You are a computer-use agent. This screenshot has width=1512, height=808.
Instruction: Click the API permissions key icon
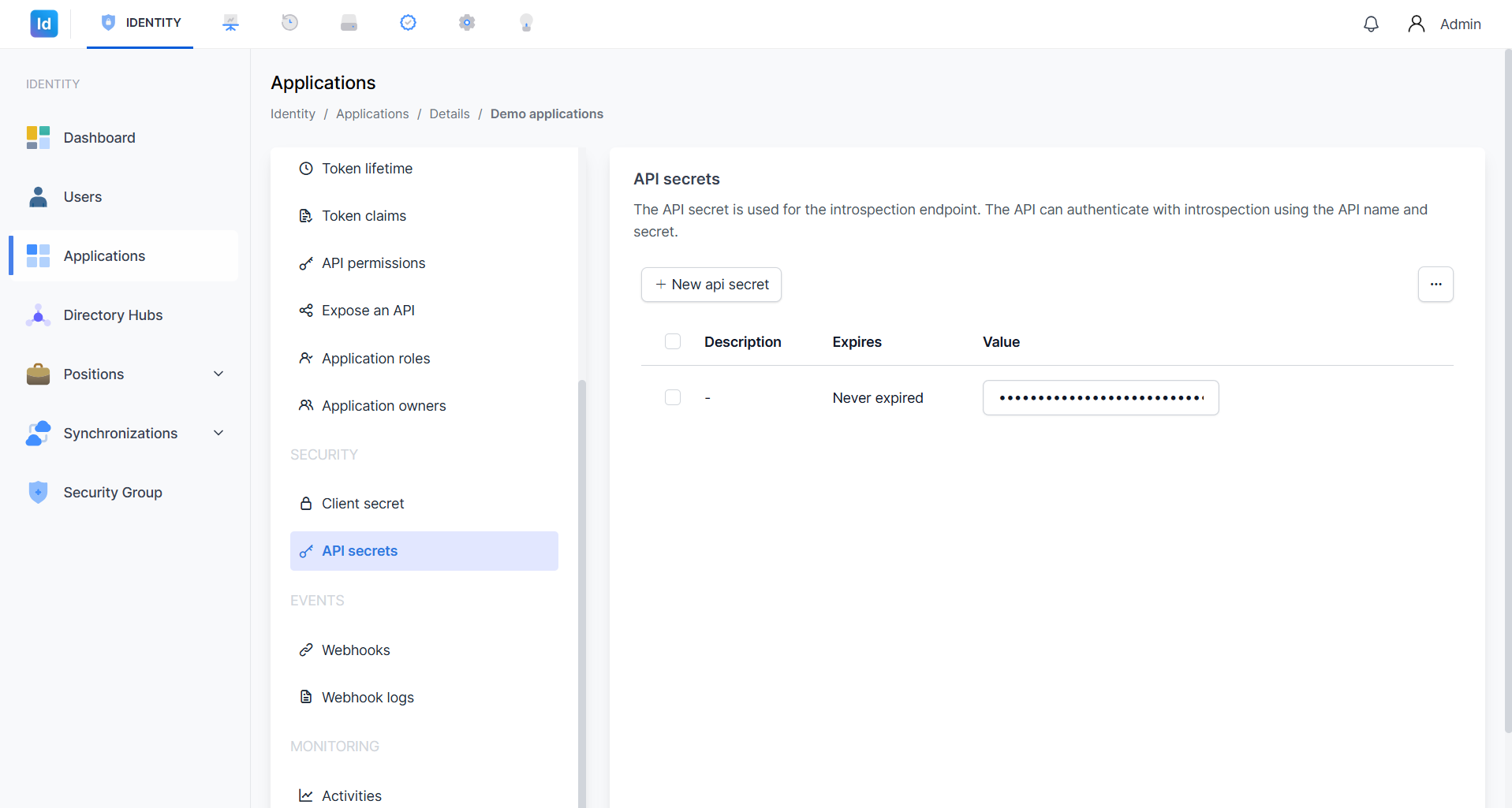tap(306, 263)
